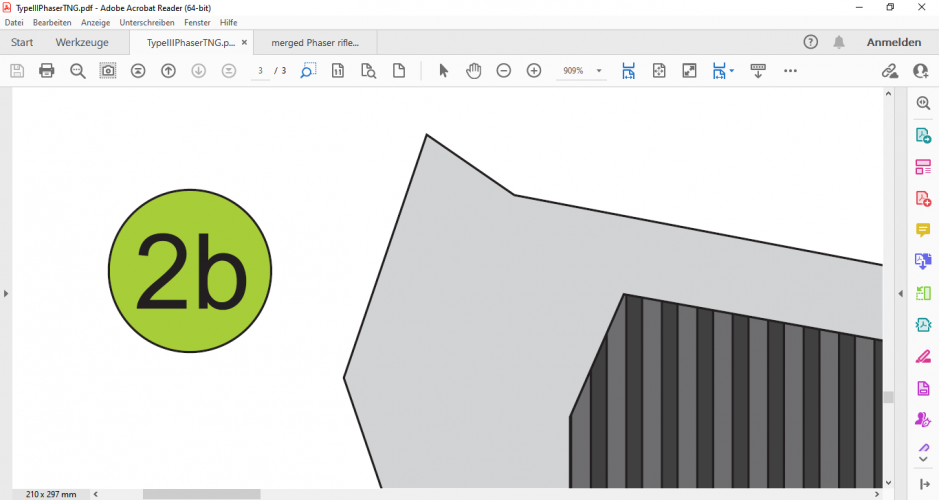939x500 pixels.
Task: Go to the previous page with up arrow
Action: point(168,71)
